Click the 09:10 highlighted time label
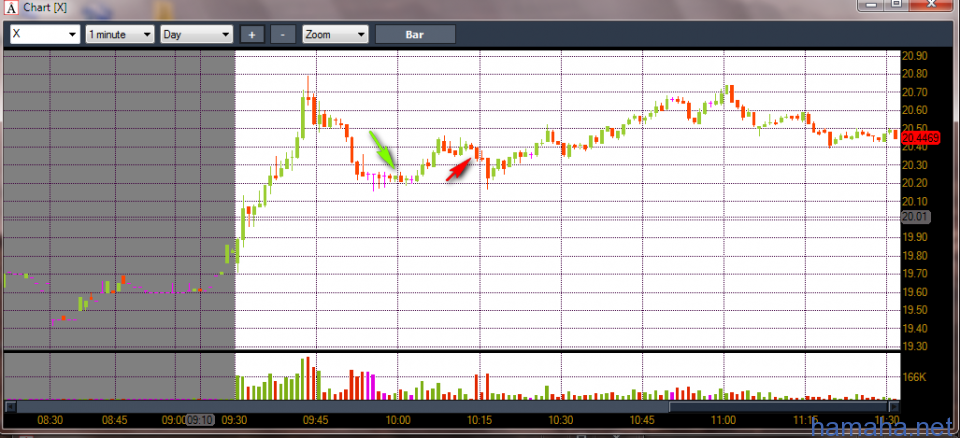960x438 pixels. 200,420
